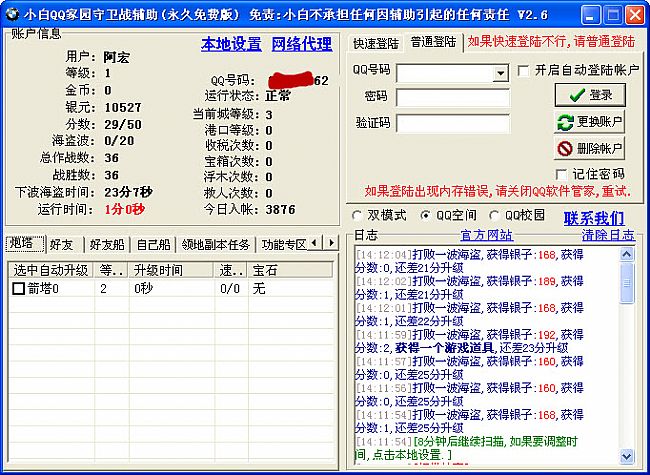Maximize the 小白QQ家园守卫战辅助 window
650x475 pixels.
(x=612, y=16)
